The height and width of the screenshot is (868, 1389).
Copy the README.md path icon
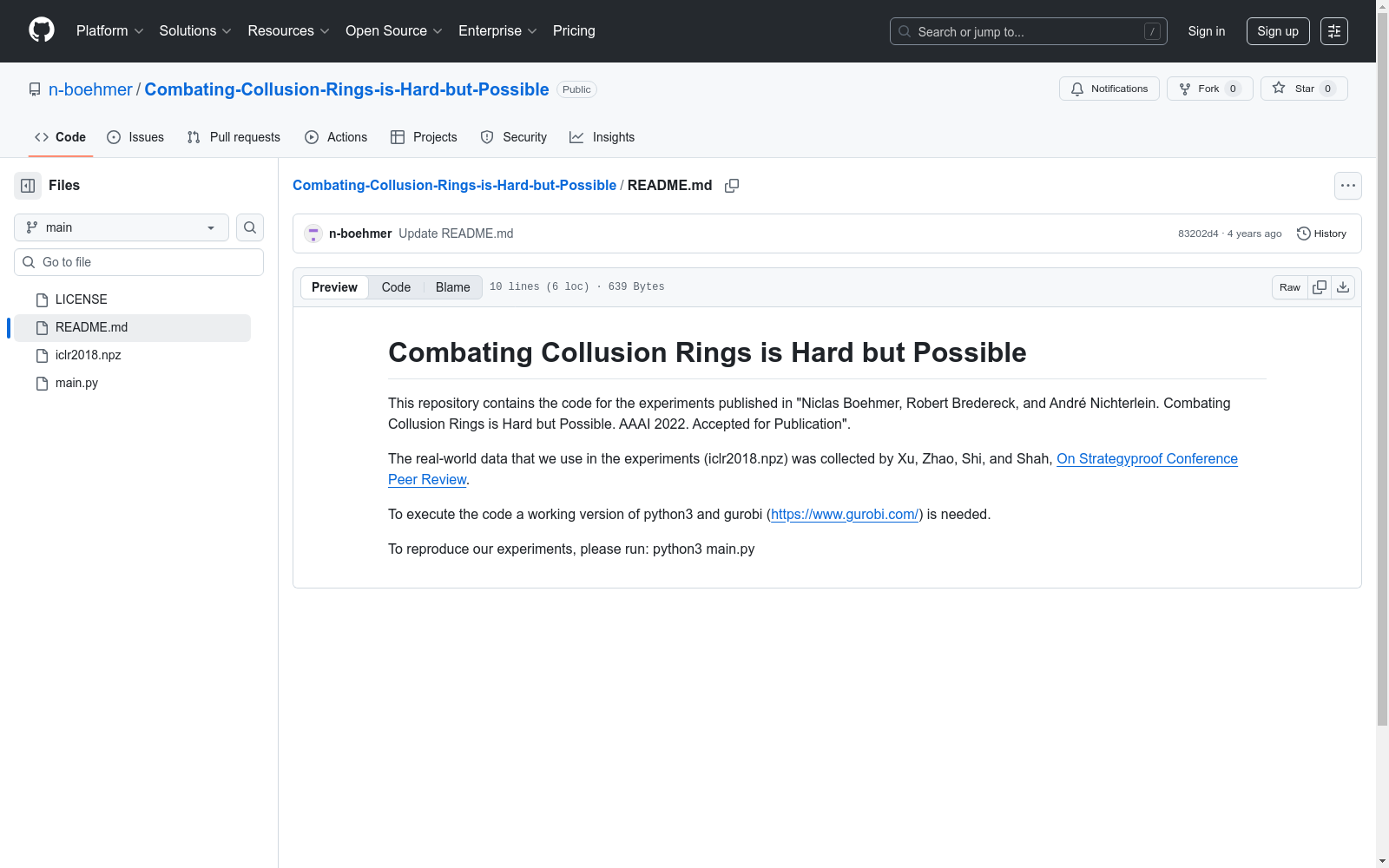[x=732, y=185]
